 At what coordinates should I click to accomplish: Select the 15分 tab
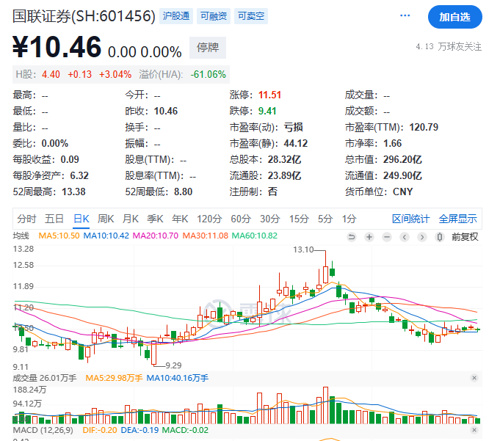pyautogui.click(x=299, y=219)
